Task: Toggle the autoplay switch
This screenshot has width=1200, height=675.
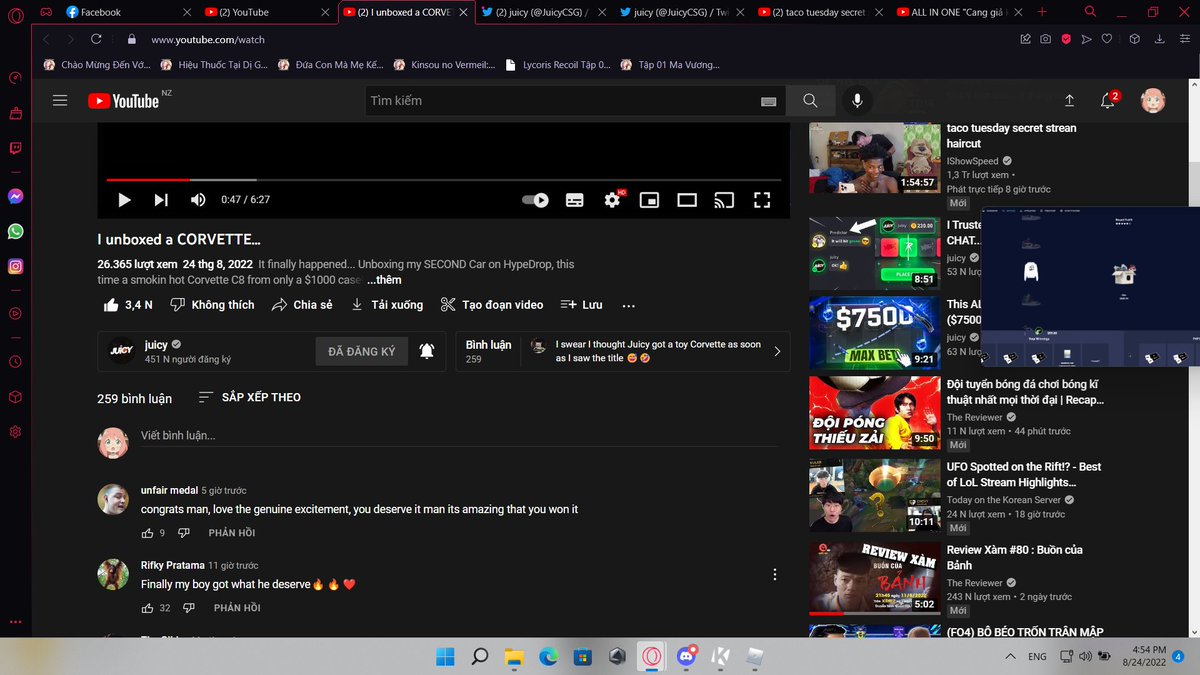Action: point(536,200)
